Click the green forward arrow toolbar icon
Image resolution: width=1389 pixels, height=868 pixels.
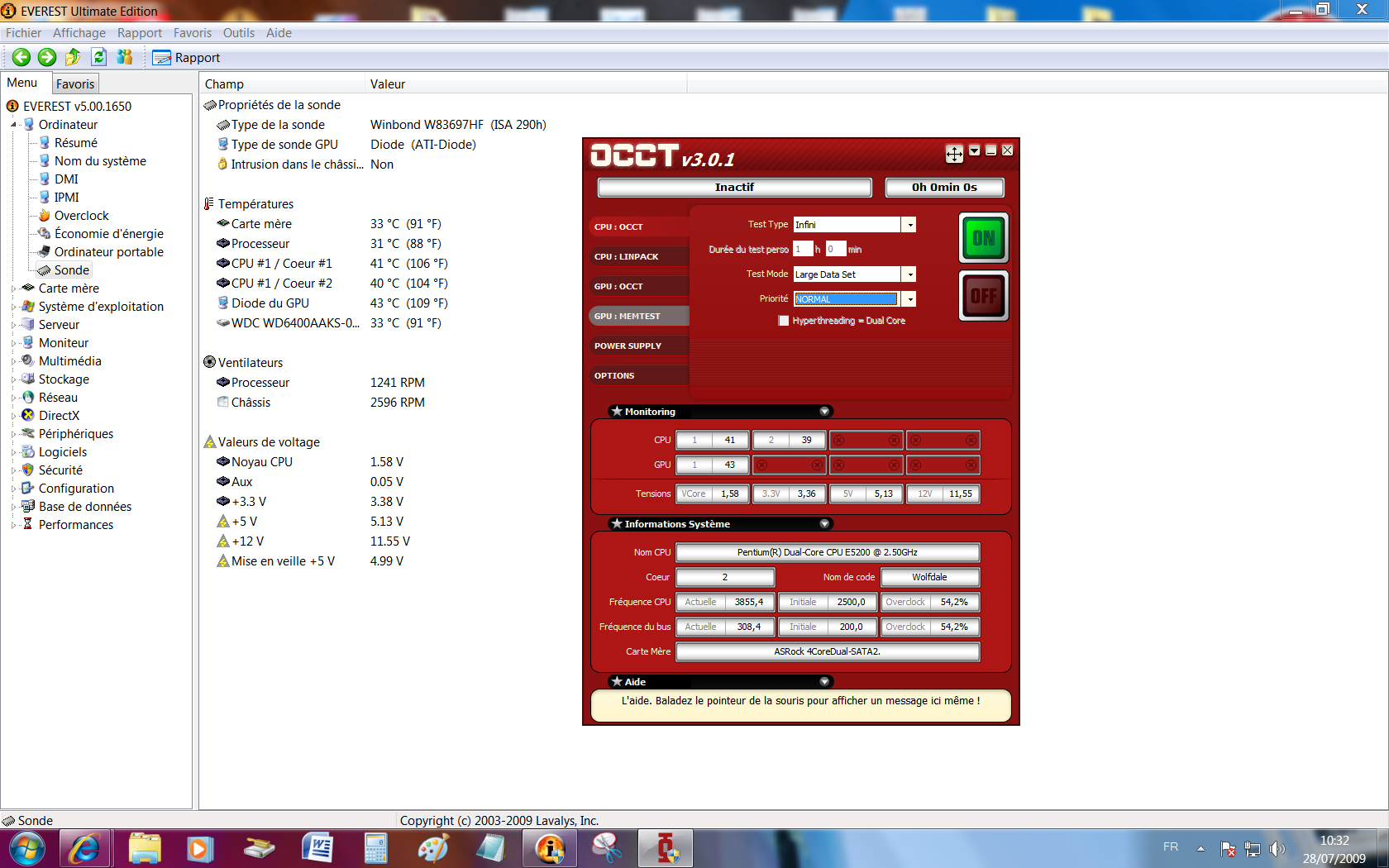(x=47, y=57)
